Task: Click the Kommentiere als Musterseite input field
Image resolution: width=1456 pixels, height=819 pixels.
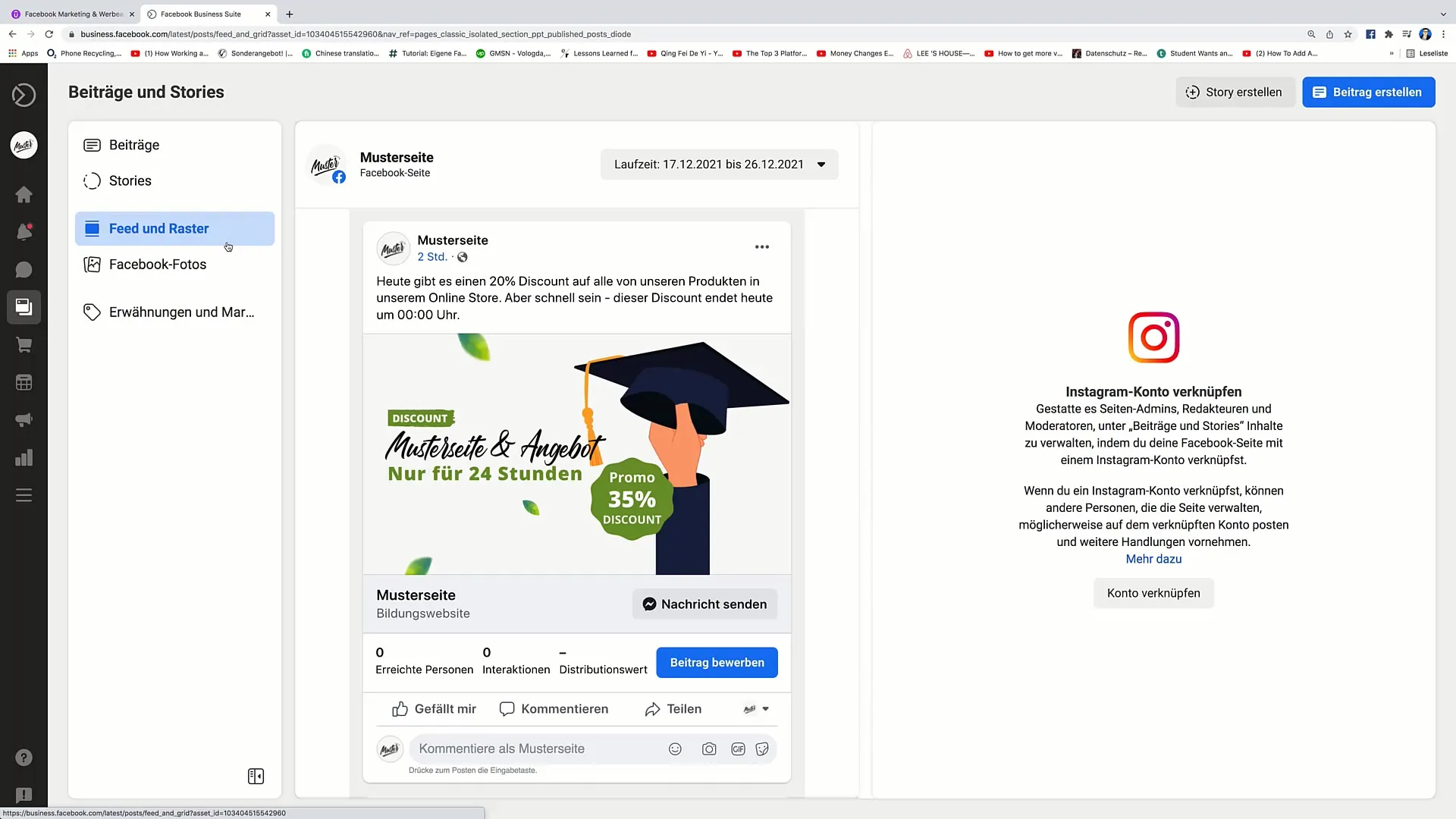Action: [x=535, y=748]
